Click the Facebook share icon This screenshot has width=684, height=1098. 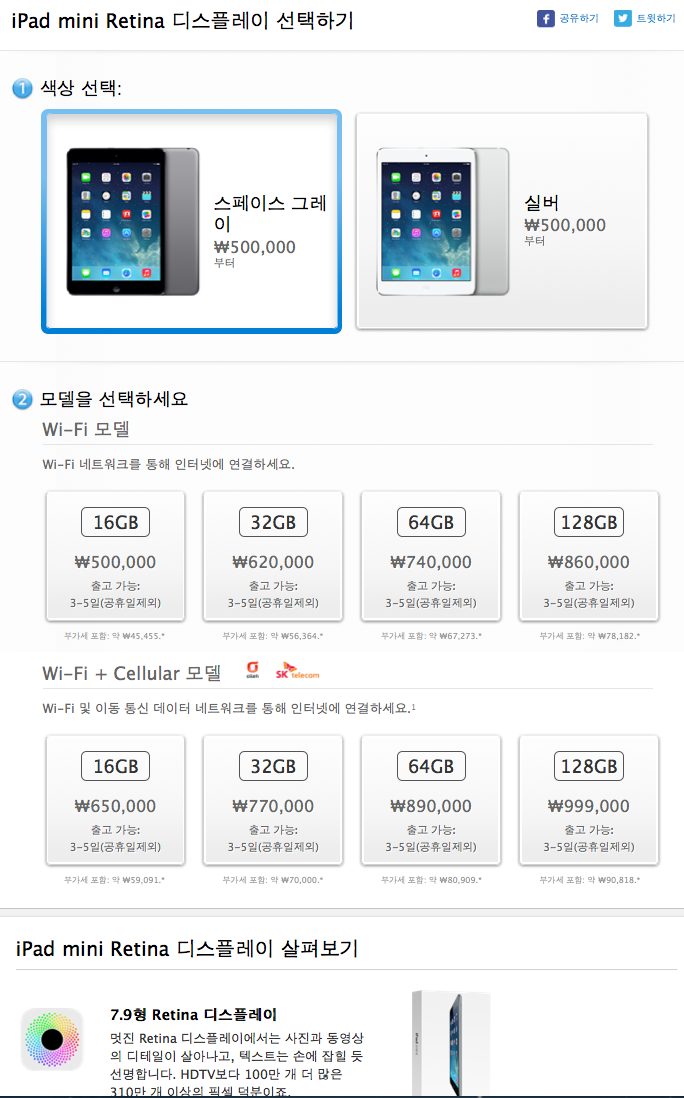click(545, 18)
